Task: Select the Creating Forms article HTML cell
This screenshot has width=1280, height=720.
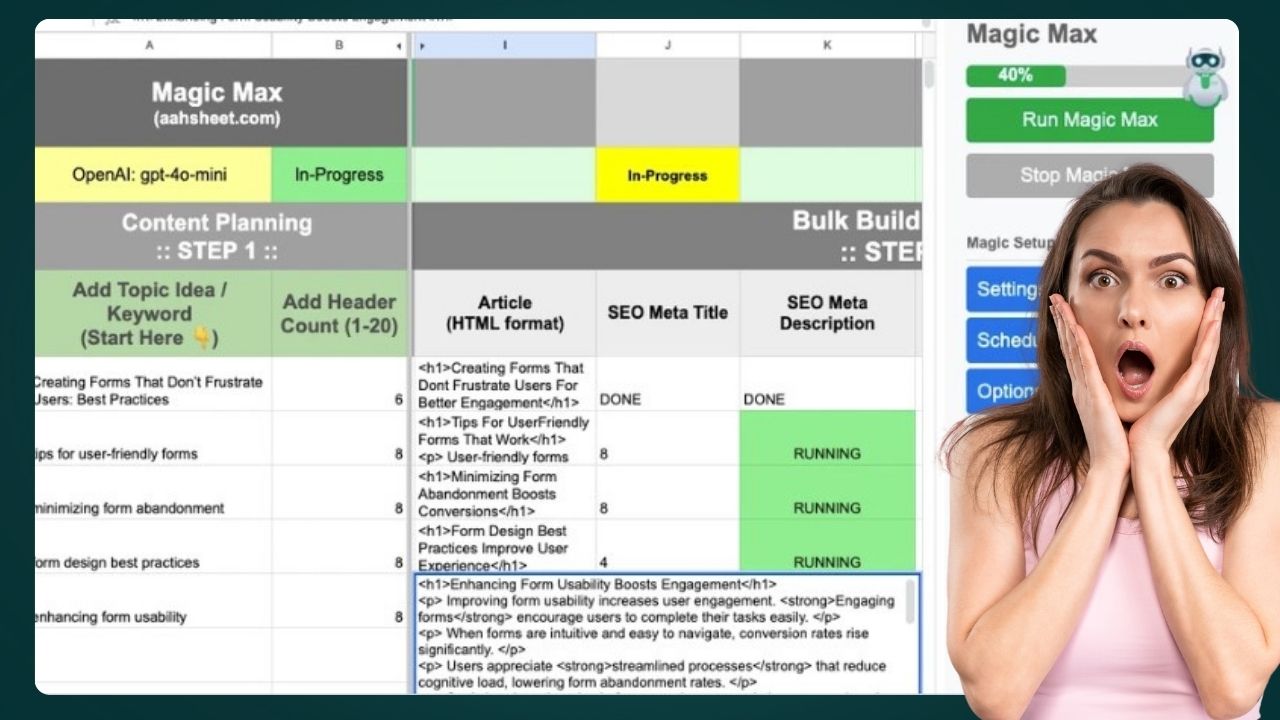Action: pos(504,384)
